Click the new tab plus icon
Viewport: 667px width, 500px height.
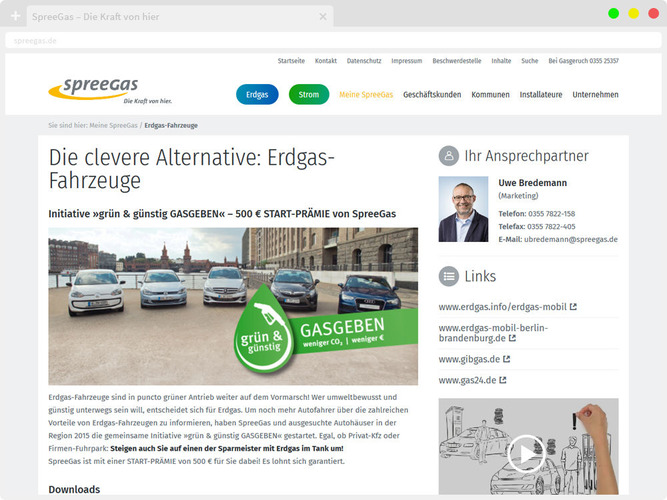pyautogui.click(x=16, y=17)
